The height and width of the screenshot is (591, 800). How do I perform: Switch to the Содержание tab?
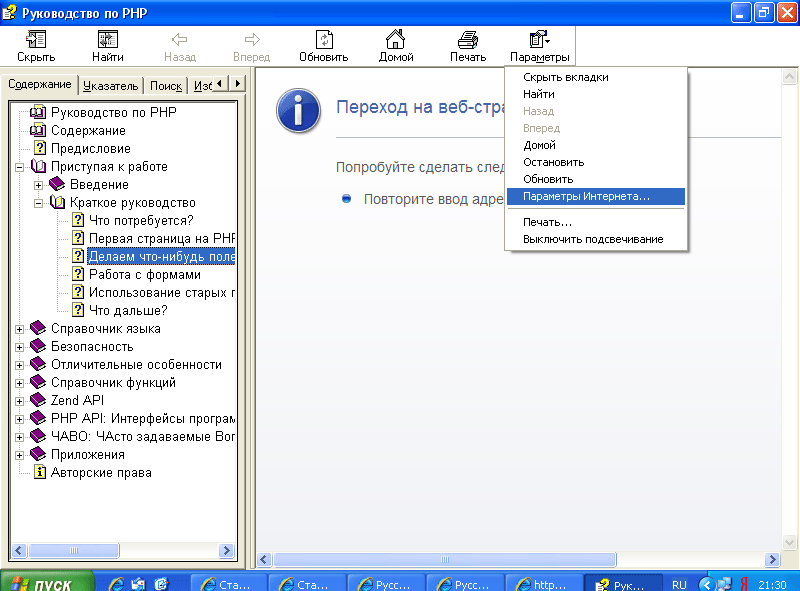click(x=39, y=84)
